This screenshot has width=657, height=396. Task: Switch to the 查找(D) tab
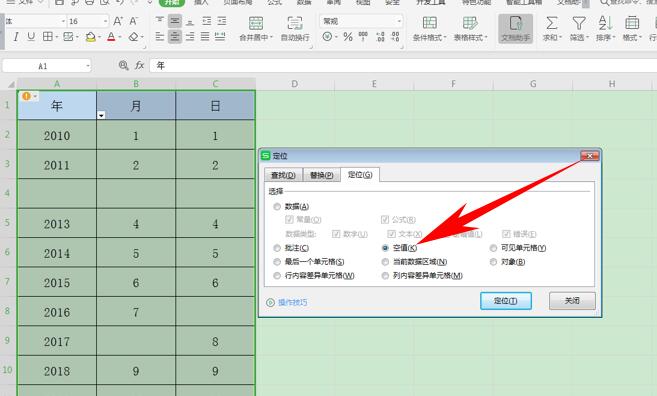coord(283,175)
